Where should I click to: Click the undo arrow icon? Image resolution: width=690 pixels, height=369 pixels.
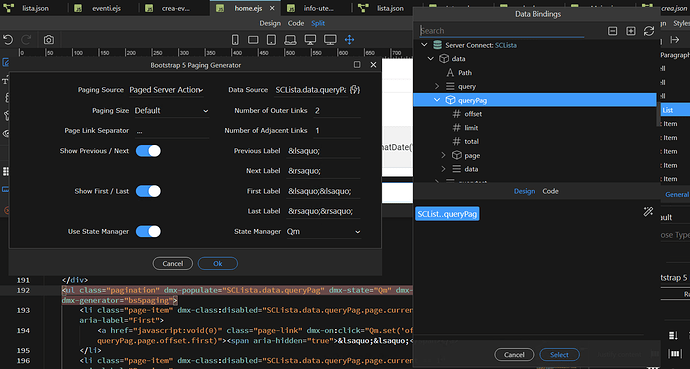click(8, 40)
